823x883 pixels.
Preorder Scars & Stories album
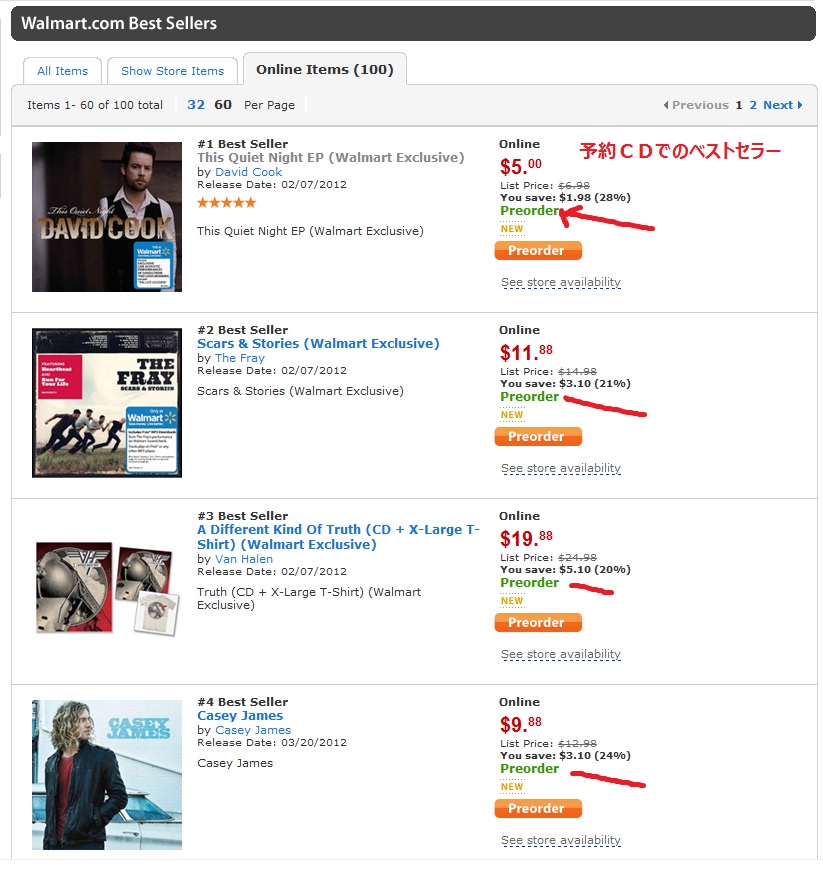(x=538, y=437)
